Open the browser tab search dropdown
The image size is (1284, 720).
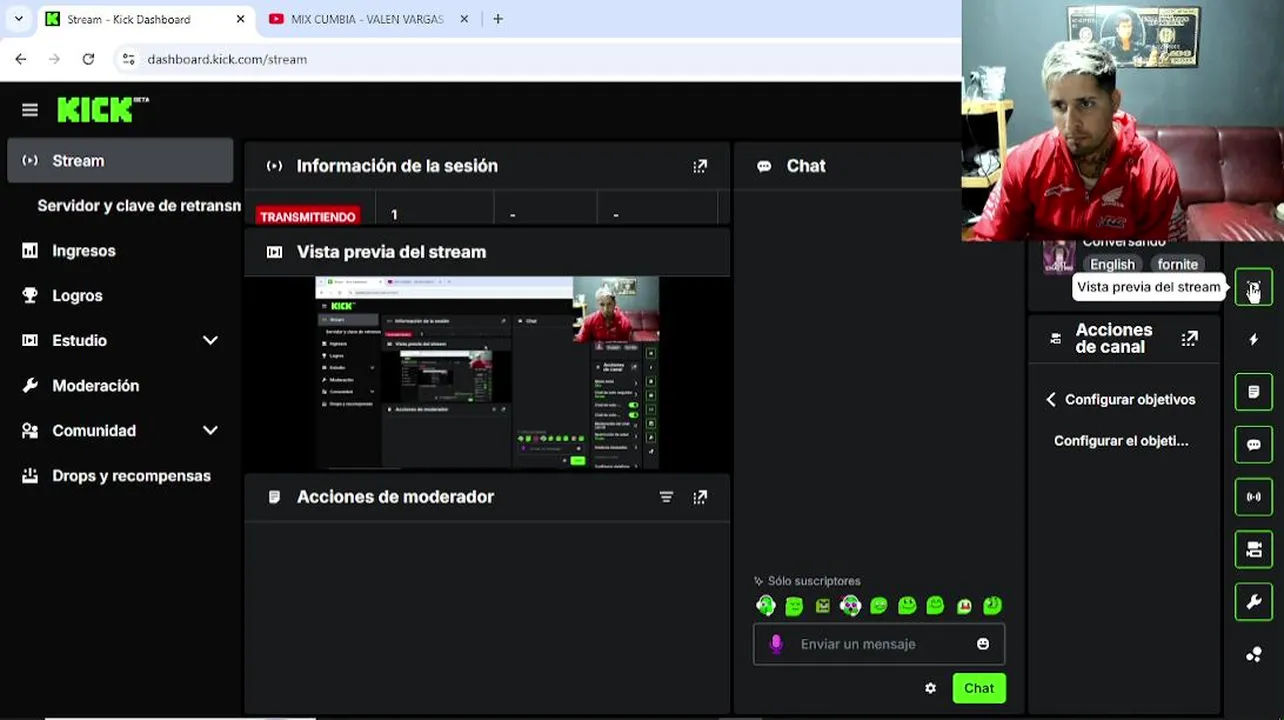tap(18, 19)
